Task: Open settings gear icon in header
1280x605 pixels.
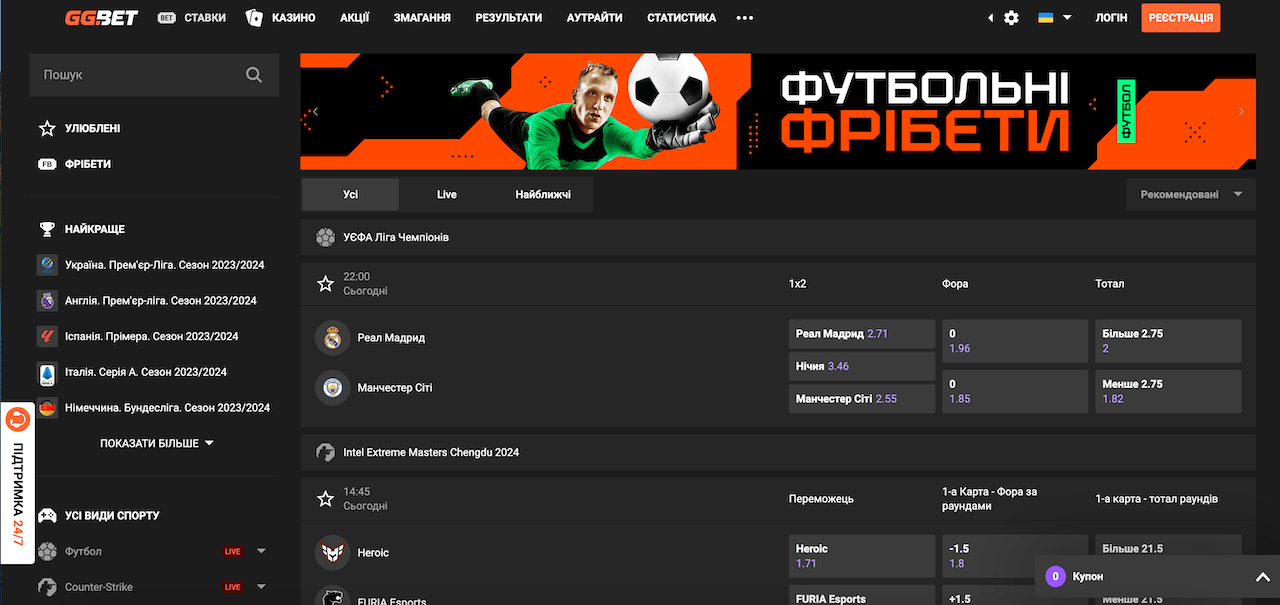Action: (x=1011, y=18)
